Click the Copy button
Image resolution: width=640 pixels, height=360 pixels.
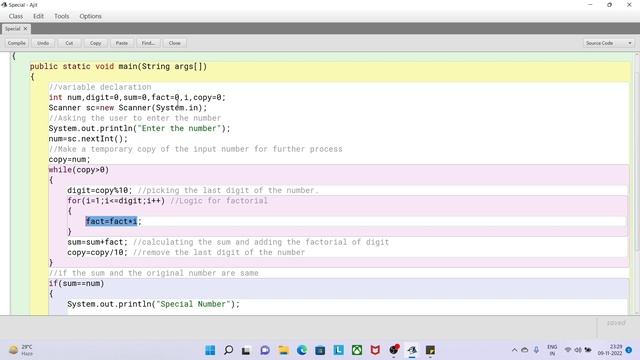96,43
